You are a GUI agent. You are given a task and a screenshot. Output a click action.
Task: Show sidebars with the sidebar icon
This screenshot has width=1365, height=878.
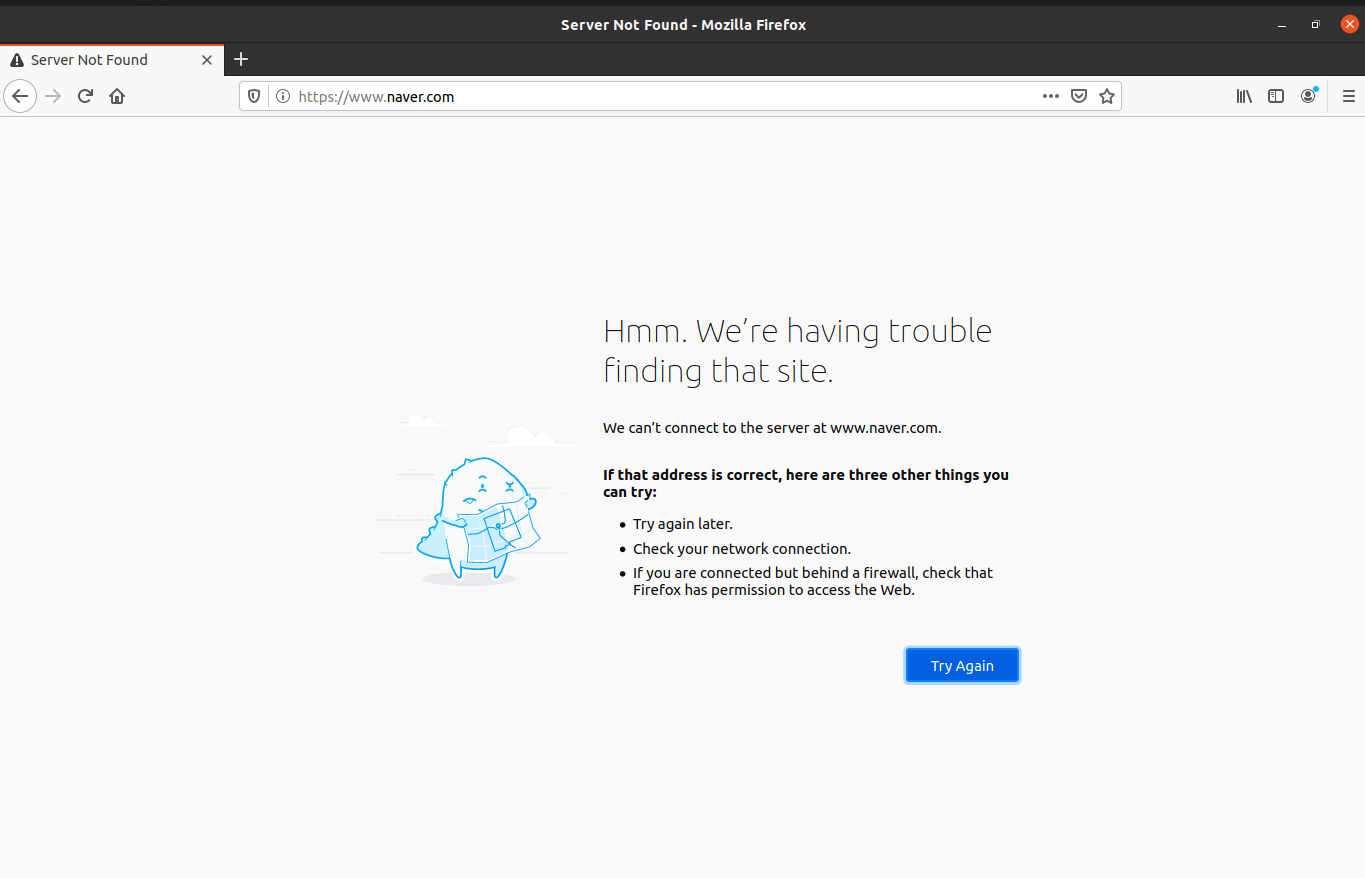coord(1276,96)
